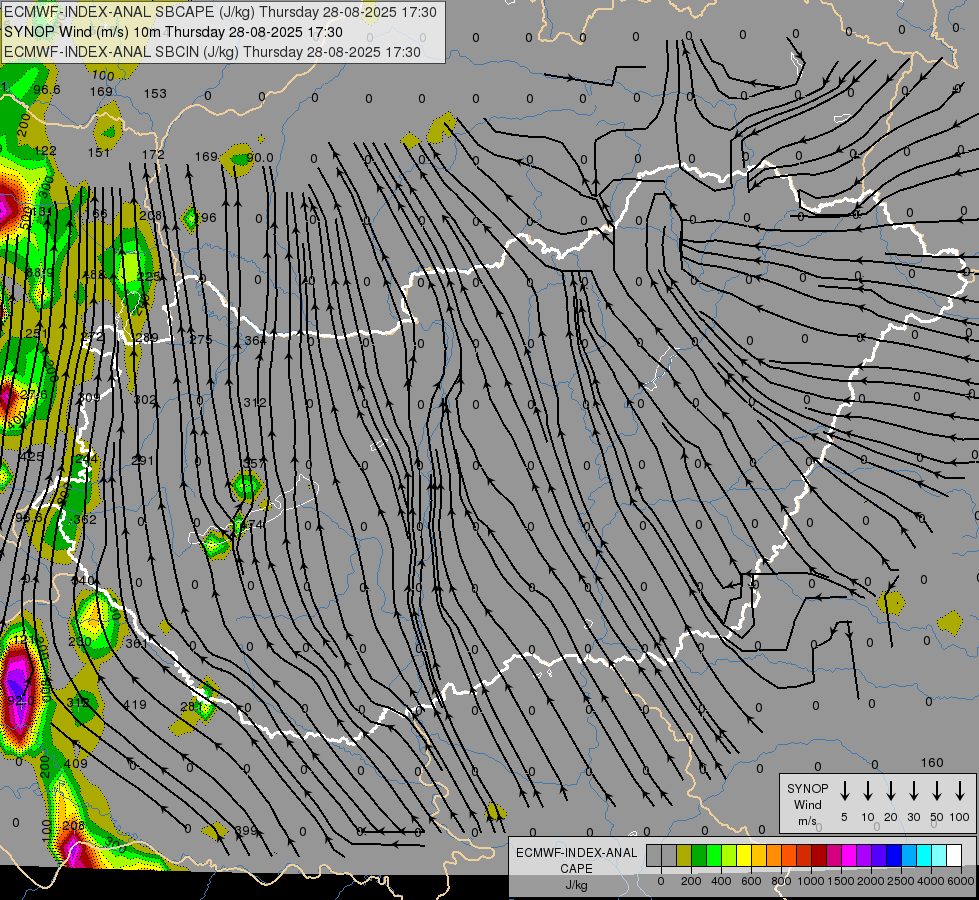Click 'J/kg' unit under CAPE legend
The width and height of the screenshot is (979, 900).
(x=576, y=885)
